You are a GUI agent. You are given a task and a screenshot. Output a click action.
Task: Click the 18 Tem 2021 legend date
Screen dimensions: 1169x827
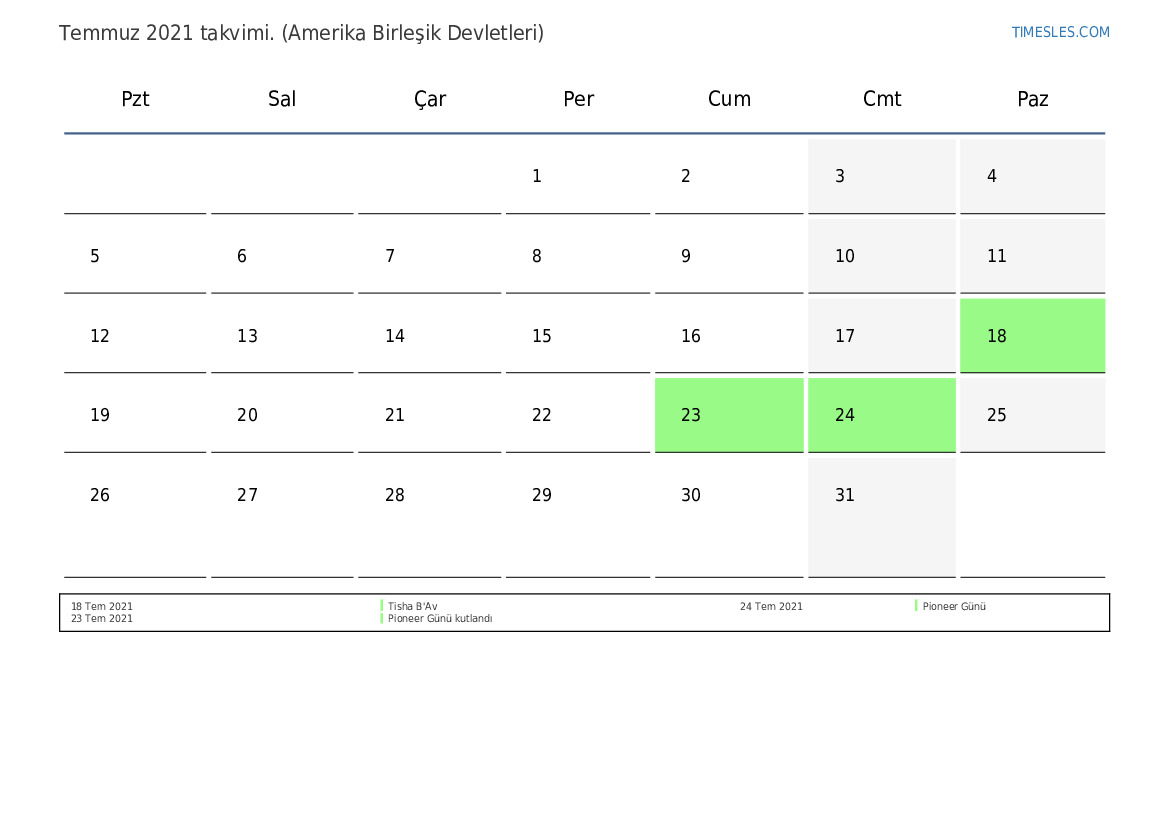(x=101, y=606)
